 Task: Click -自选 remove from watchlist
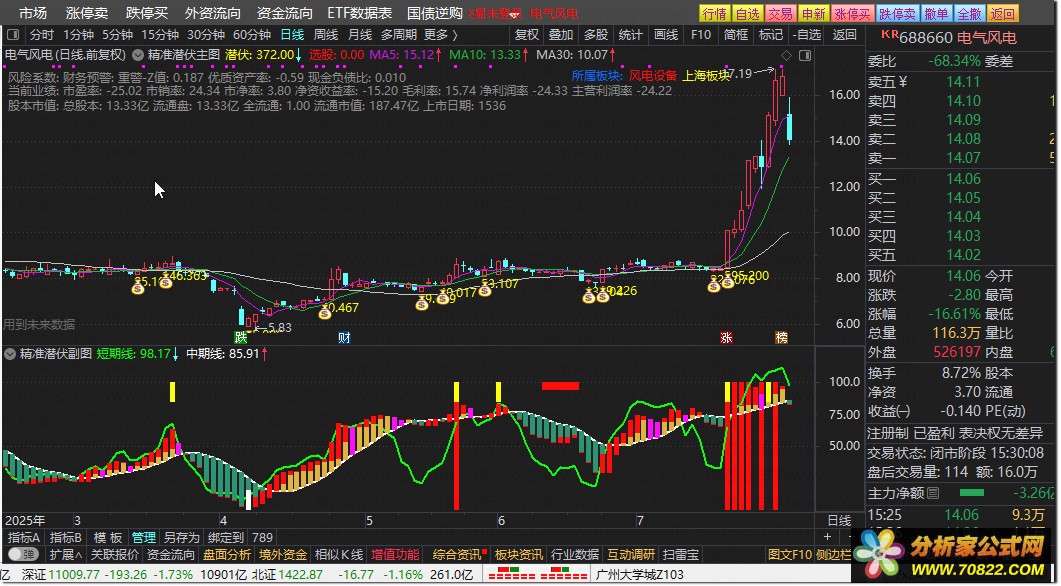808,35
